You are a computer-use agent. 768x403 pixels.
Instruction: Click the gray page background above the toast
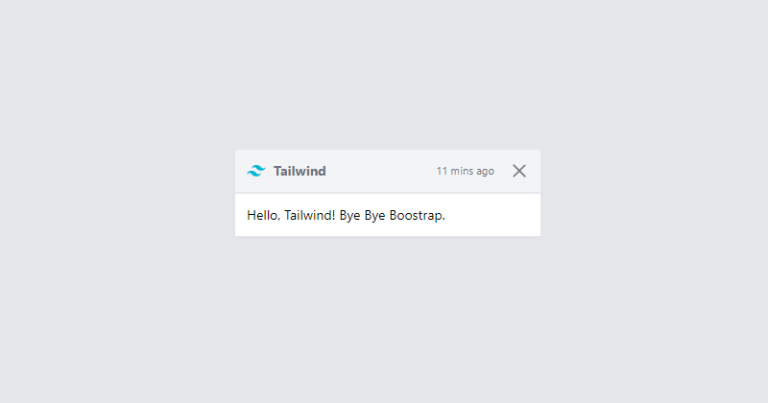click(x=384, y=73)
